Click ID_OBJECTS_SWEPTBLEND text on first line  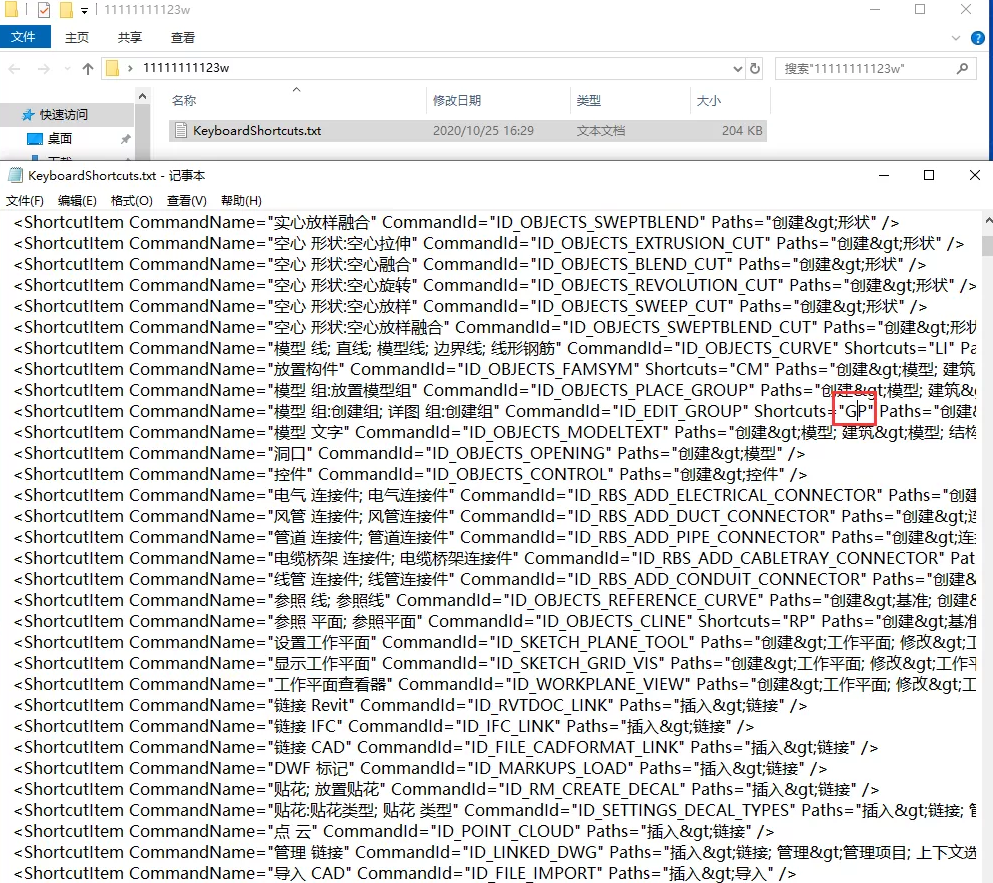[597, 222]
